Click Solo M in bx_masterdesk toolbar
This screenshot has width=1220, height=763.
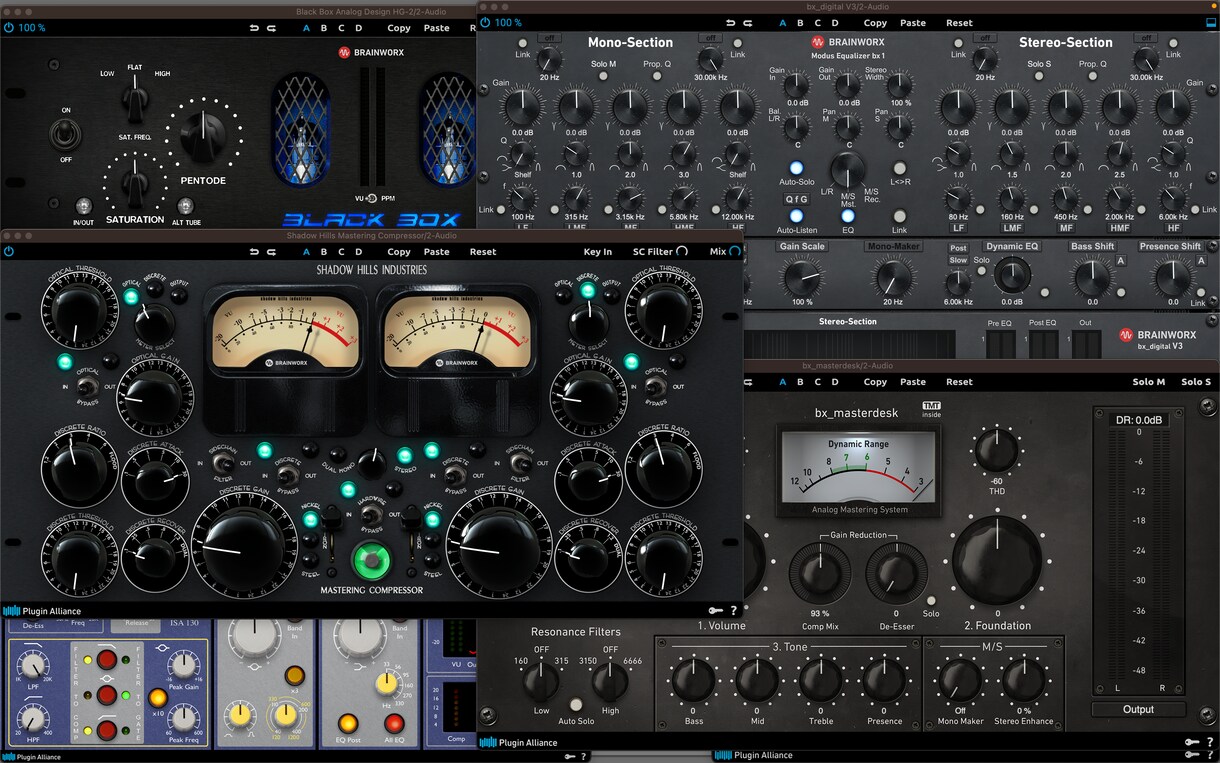tap(1149, 382)
